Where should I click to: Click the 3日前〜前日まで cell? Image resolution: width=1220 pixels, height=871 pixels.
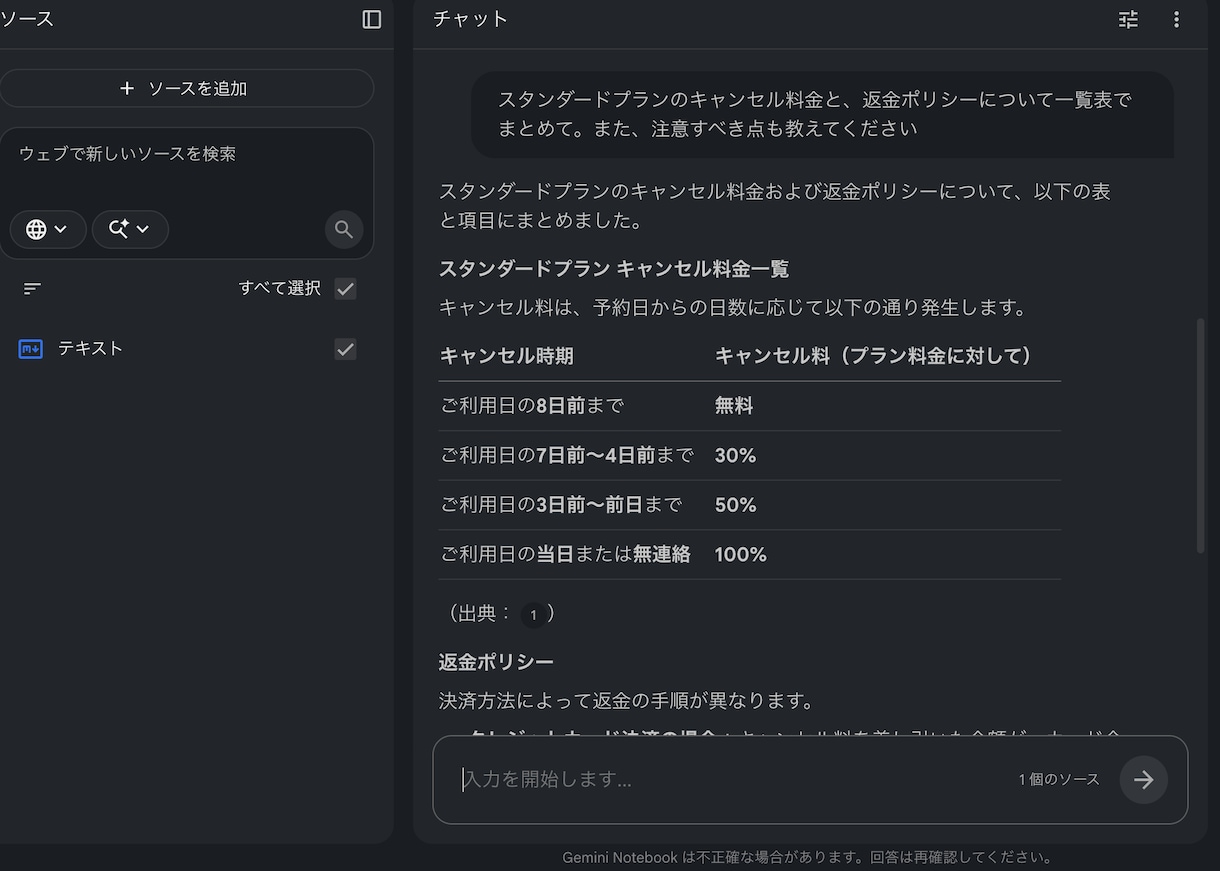tap(561, 505)
